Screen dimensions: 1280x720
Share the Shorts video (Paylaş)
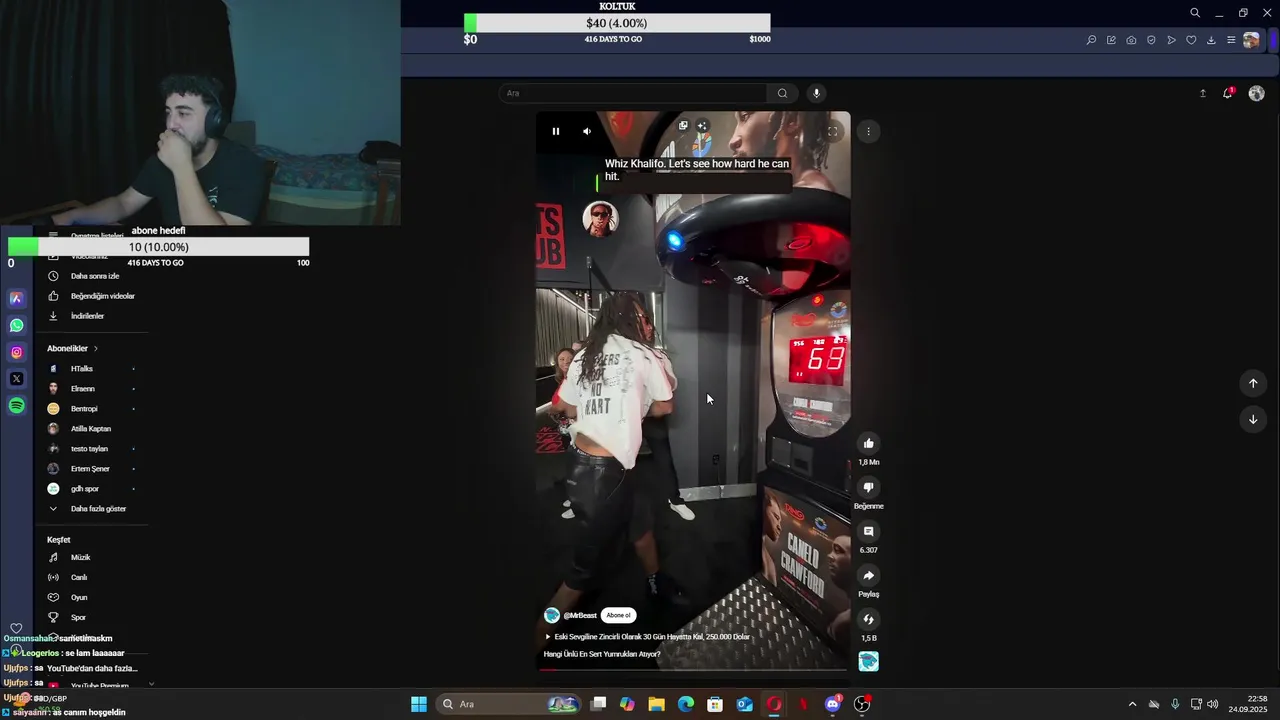tap(868, 575)
